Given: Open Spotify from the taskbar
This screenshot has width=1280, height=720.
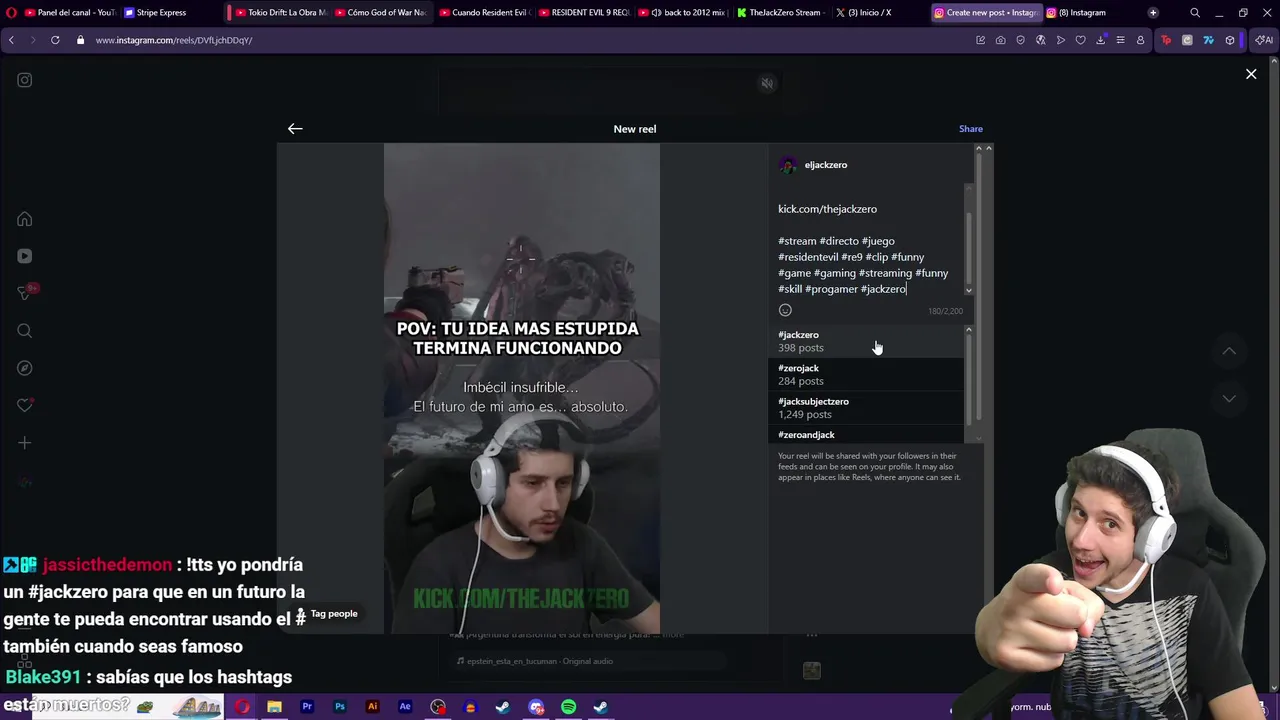Looking at the screenshot, I should (568, 707).
